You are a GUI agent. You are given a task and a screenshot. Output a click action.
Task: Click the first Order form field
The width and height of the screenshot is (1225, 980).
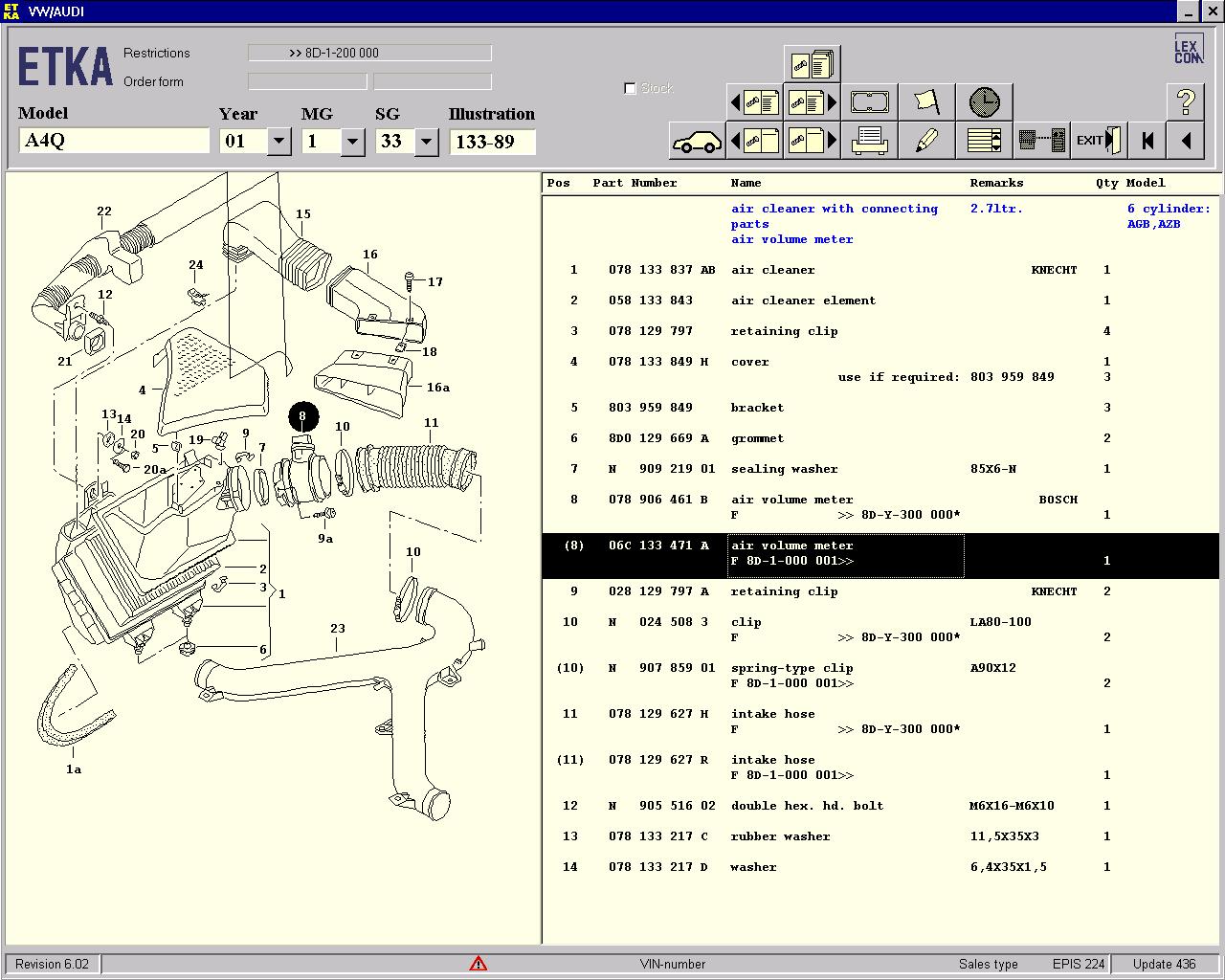(x=307, y=81)
